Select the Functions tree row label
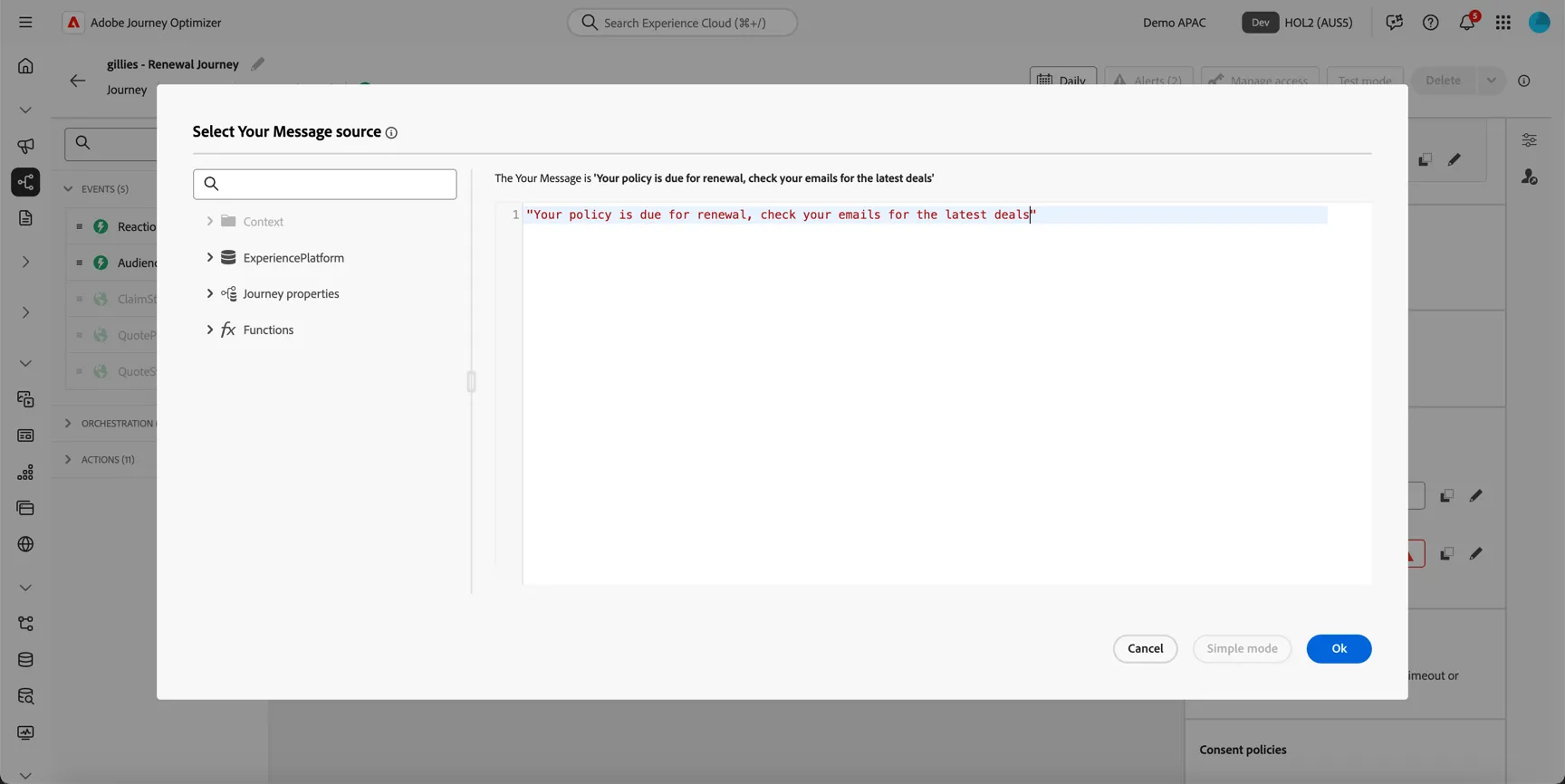Image resolution: width=1565 pixels, height=784 pixels. [x=268, y=330]
